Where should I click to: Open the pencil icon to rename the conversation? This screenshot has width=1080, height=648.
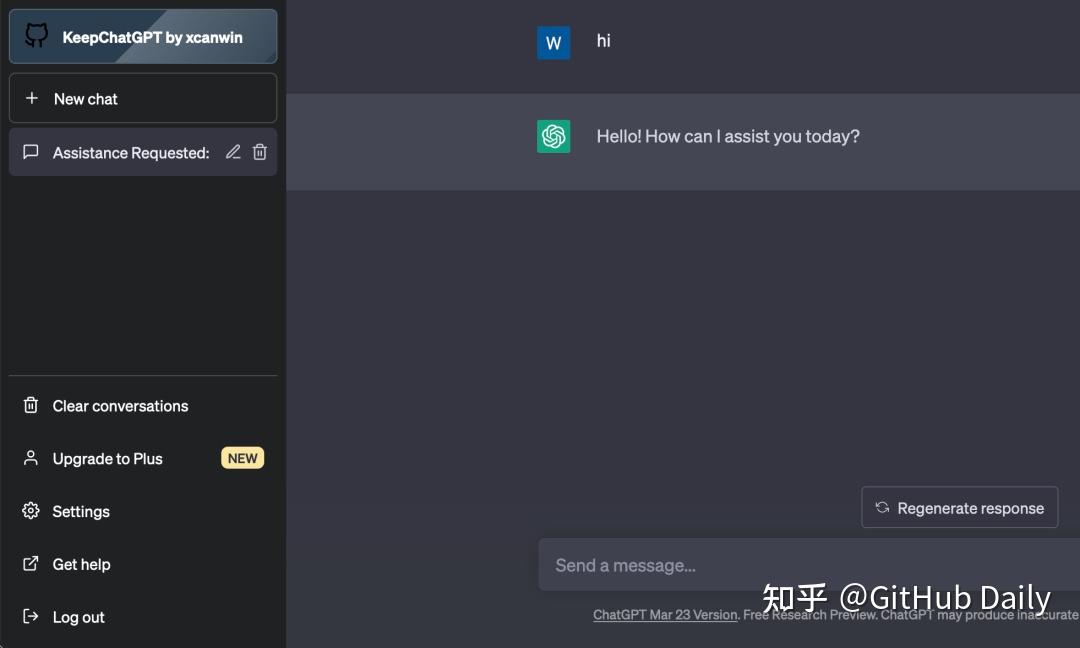[x=233, y=152]
